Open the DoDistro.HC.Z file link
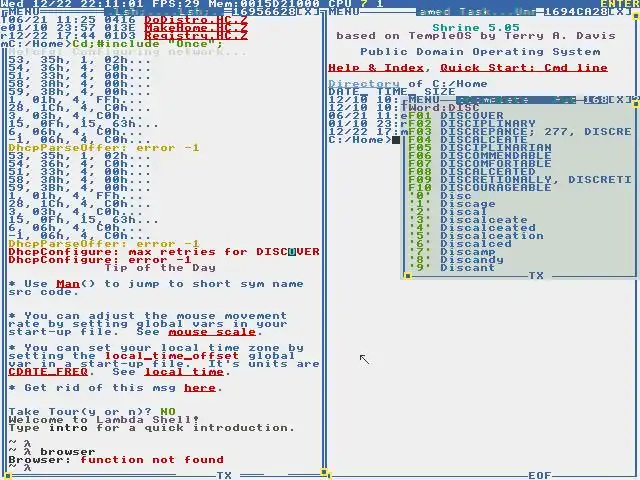 pyautogui.click(x=196, y=20)
